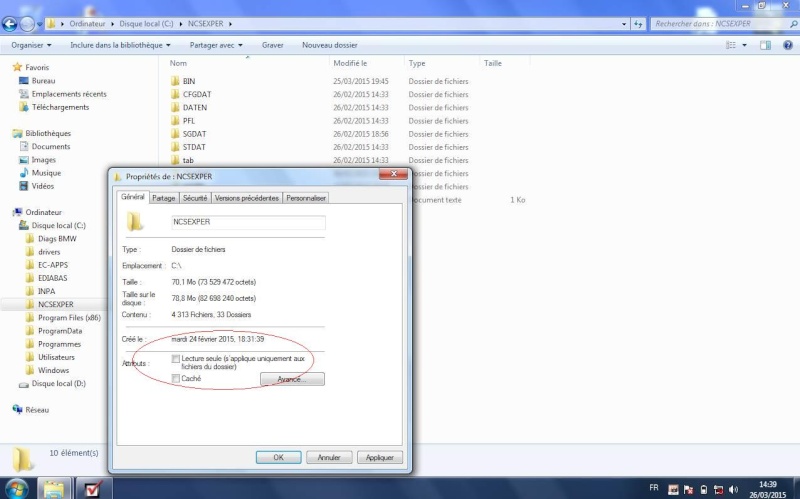This screenshot has width=800, height=499.
Task: Open the address bar history dropdown arrow
Action: pos(623,24)
